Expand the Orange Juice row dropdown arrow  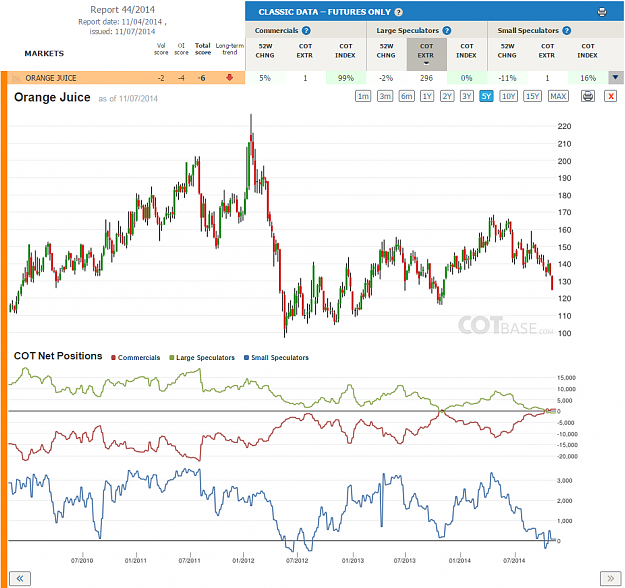coord(616,77)
